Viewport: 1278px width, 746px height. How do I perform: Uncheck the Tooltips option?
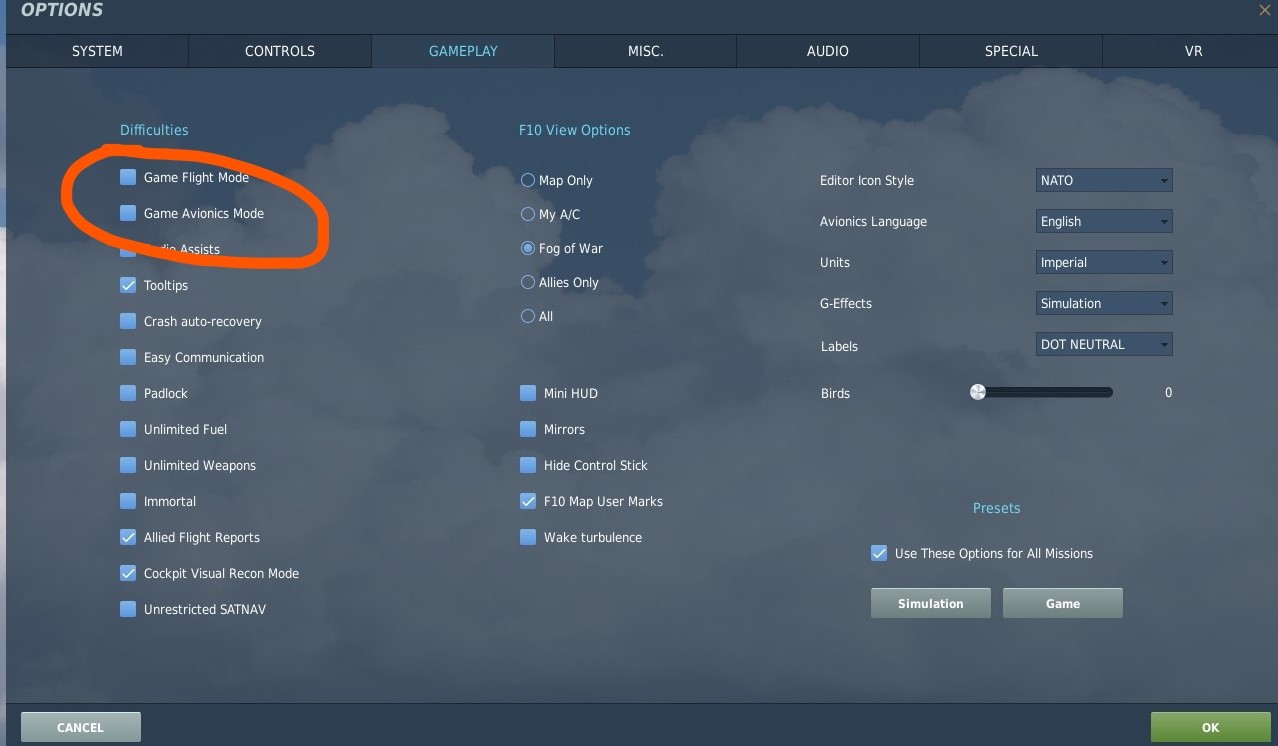[128, 285]
